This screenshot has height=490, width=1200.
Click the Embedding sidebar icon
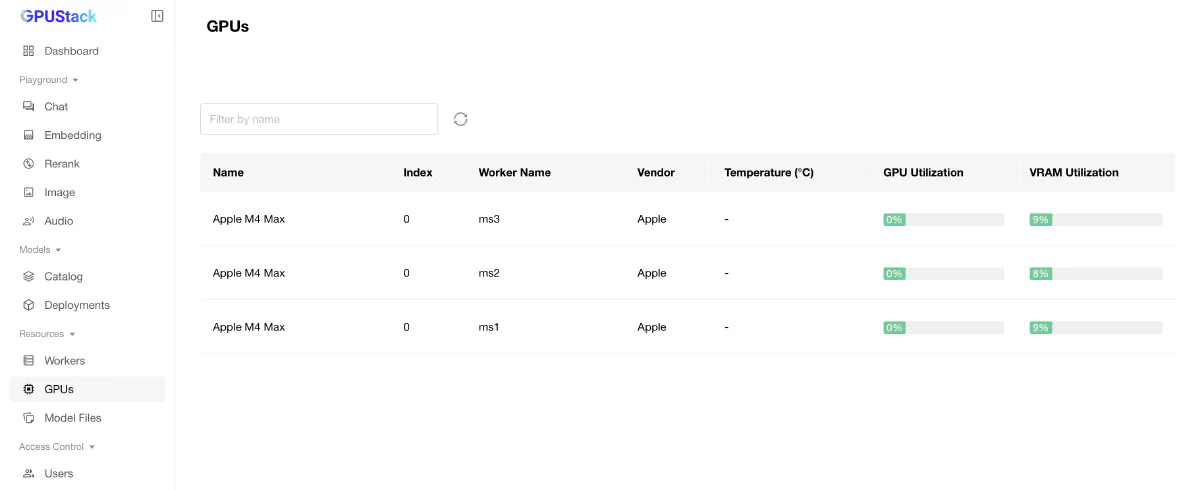pos(29,135)
